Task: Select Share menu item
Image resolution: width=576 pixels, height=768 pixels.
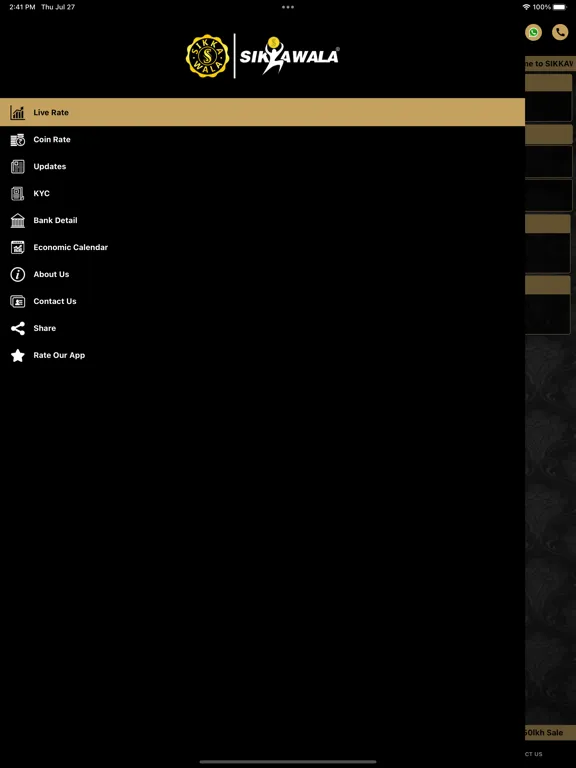Action: 263,328
